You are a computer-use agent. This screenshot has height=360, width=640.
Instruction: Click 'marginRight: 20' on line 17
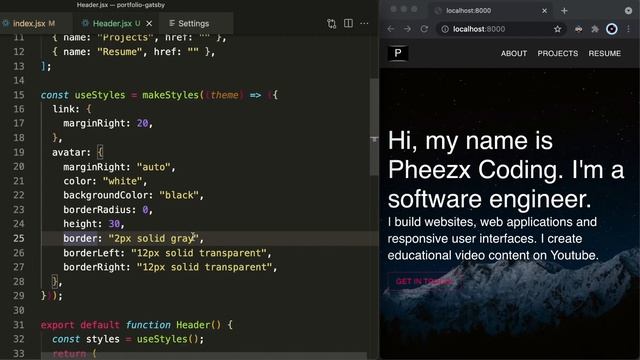108,123
